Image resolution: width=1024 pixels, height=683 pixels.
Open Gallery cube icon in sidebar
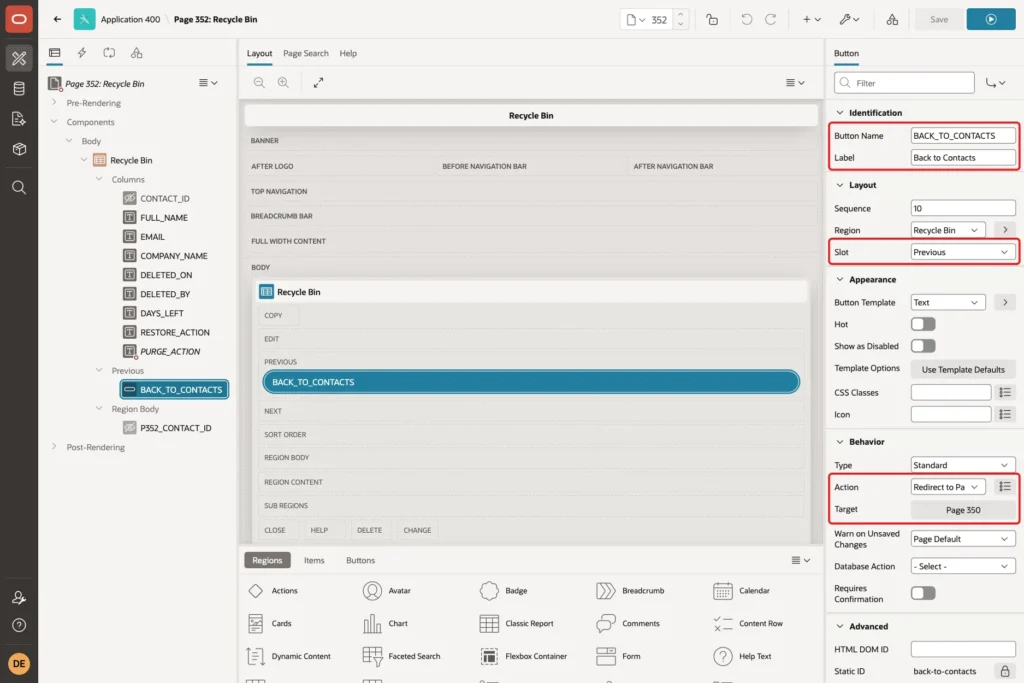[x=19, y=149]
